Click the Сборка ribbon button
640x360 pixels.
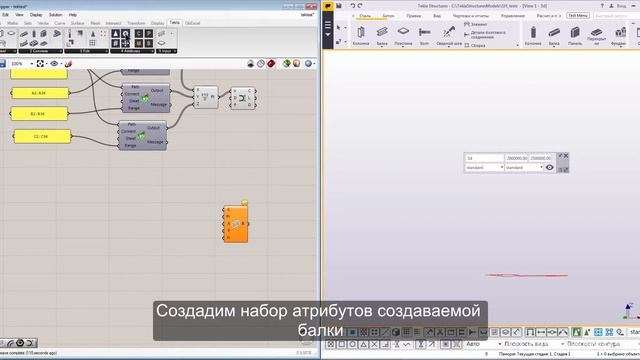click(475, 46)
